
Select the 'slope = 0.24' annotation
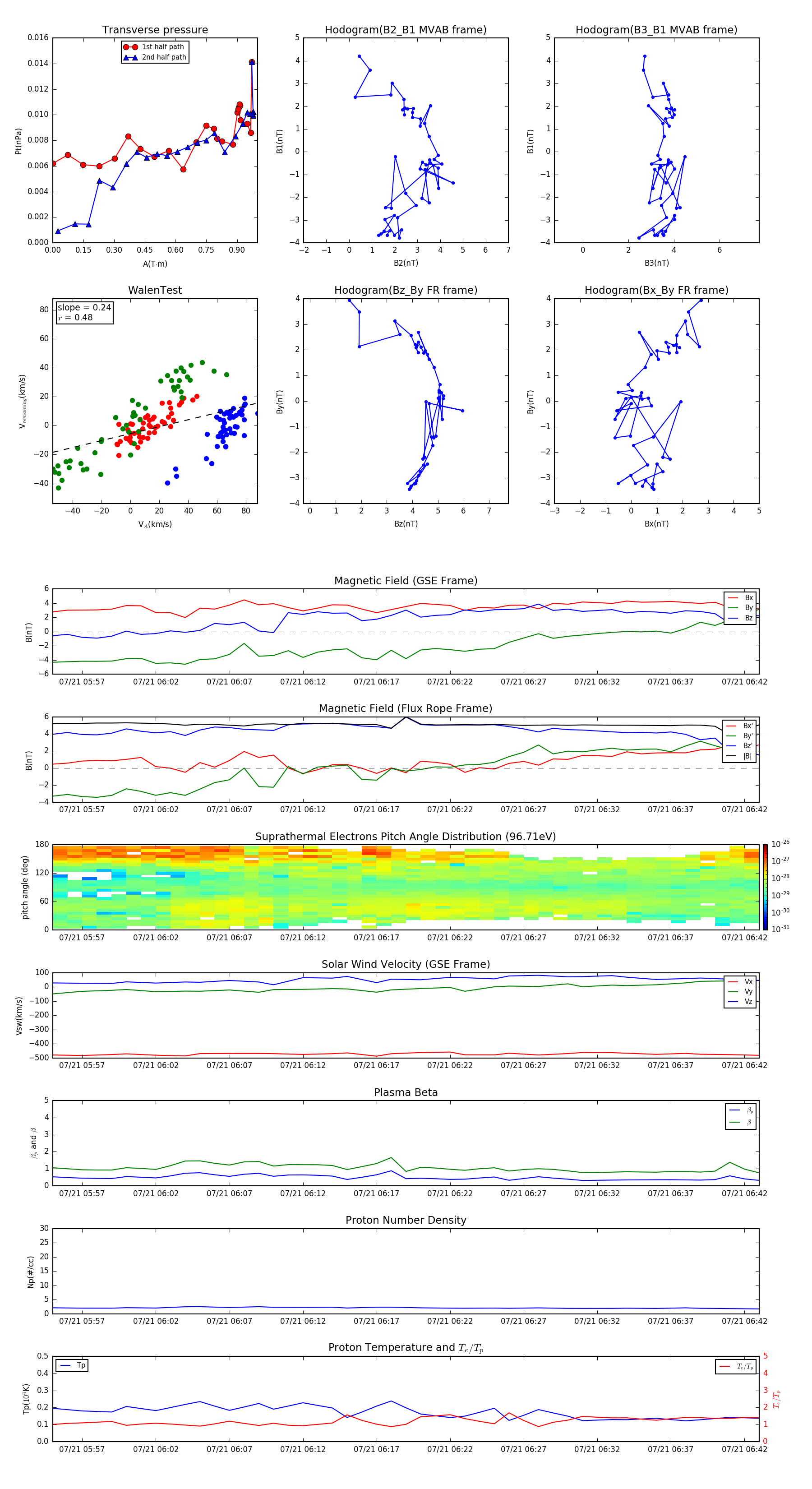tap(84, 308)
